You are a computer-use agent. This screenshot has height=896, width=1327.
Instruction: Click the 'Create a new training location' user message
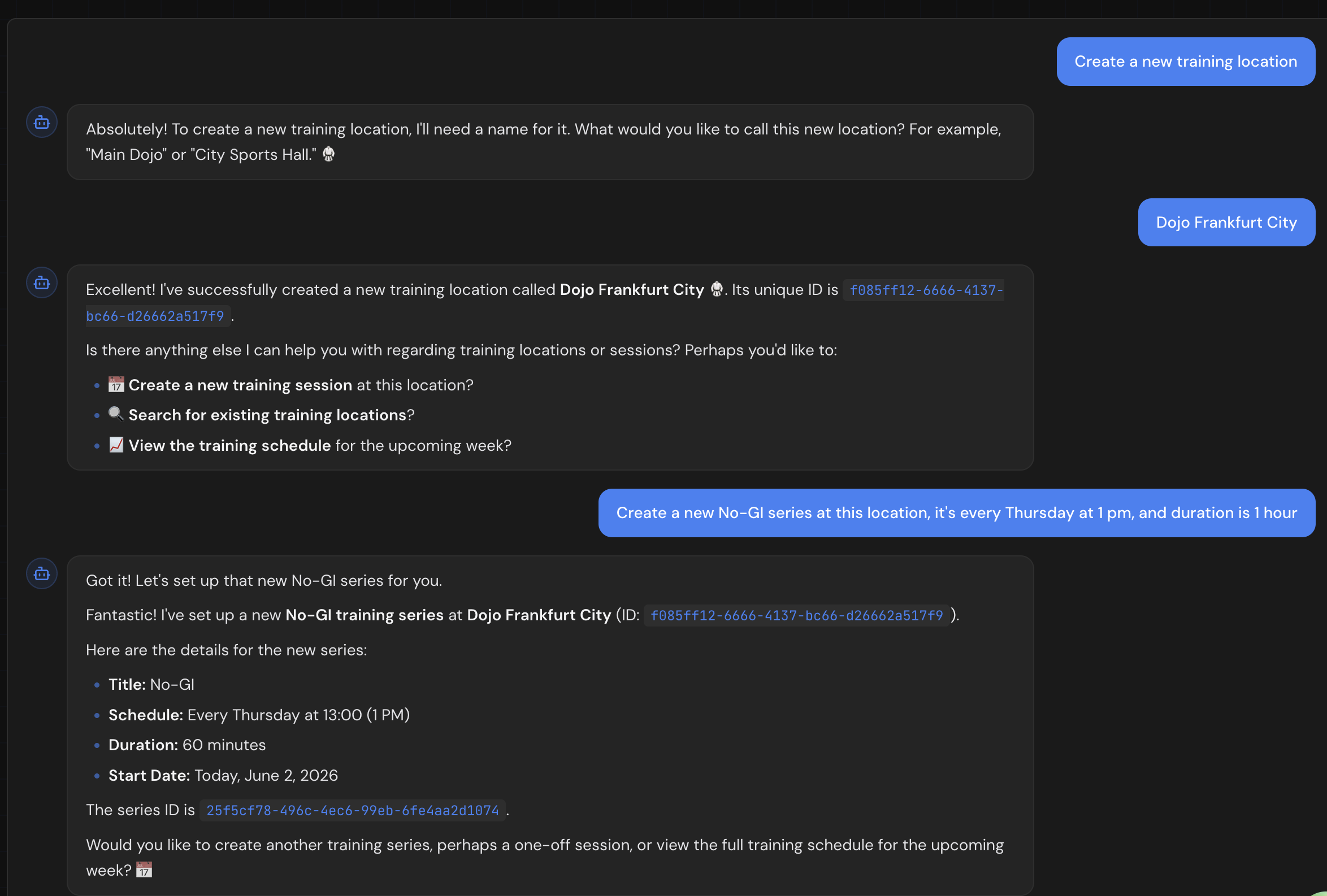point(1185,62)
